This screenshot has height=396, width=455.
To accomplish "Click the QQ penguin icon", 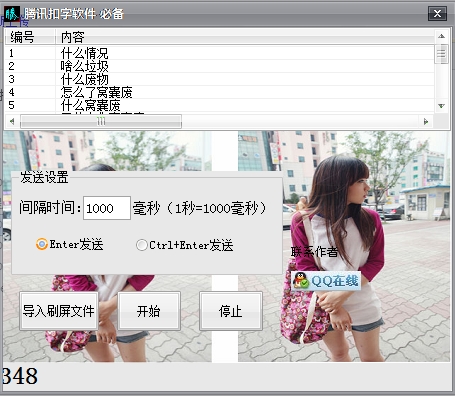I will (301, 281).
